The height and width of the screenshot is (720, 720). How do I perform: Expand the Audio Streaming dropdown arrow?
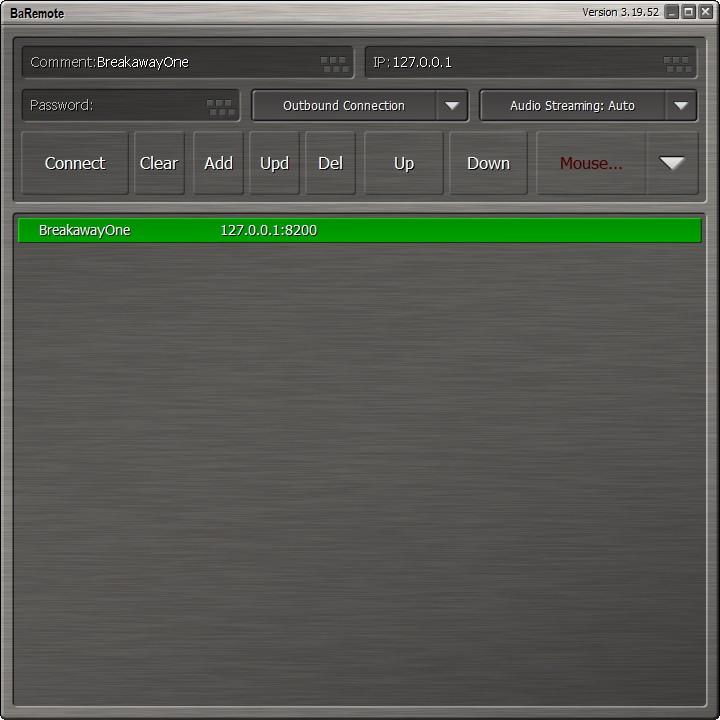(x=681, y=106)
